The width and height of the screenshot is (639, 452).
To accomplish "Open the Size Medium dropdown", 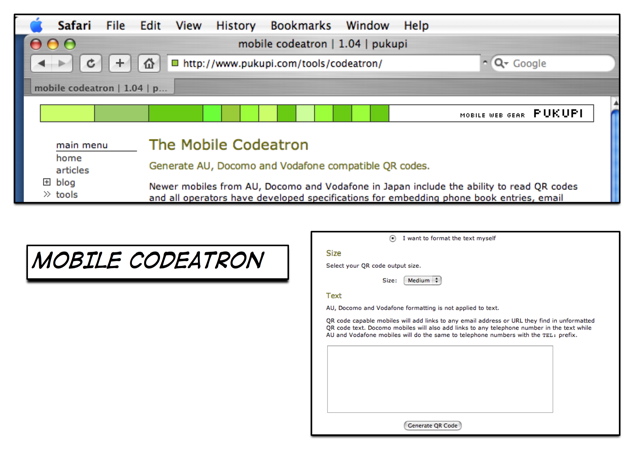I will (x=423, y=280).
